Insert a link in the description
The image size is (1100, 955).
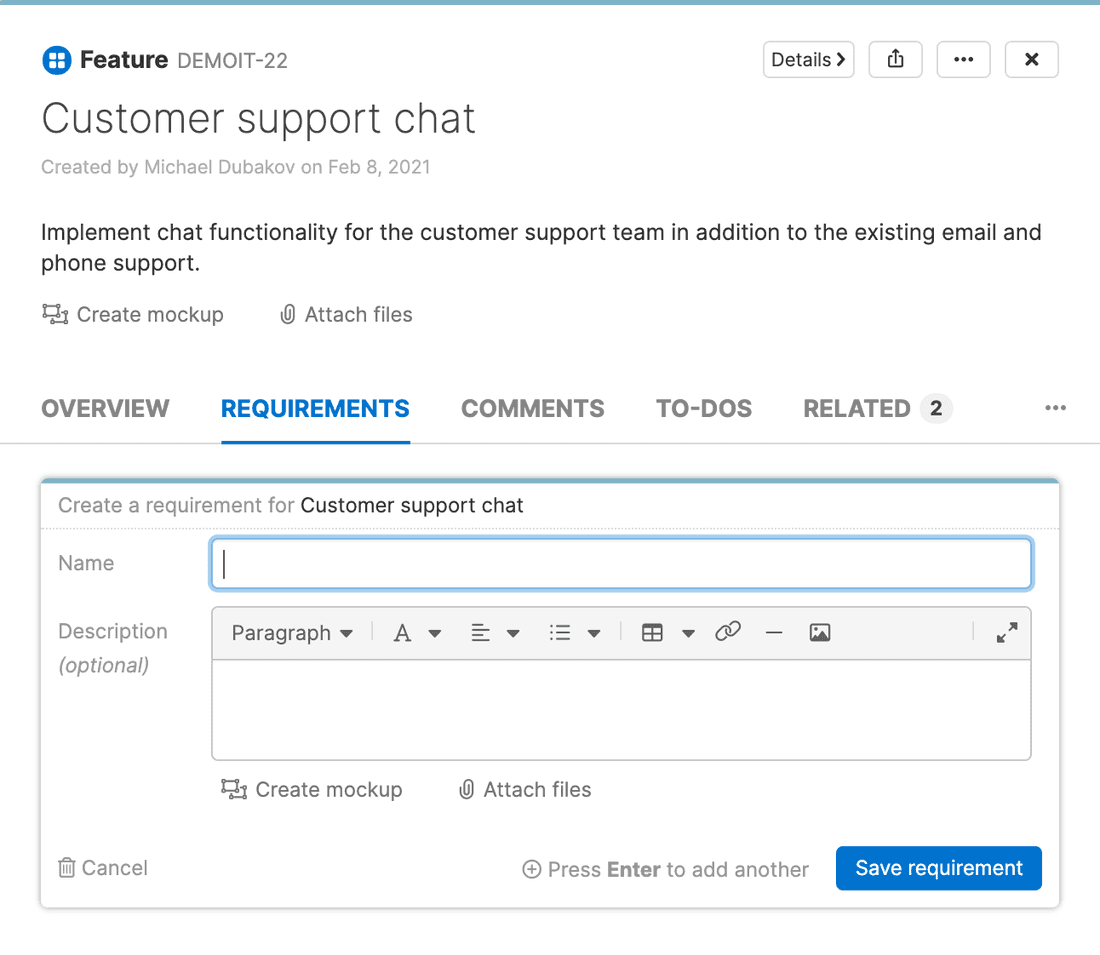pos(728,632)
